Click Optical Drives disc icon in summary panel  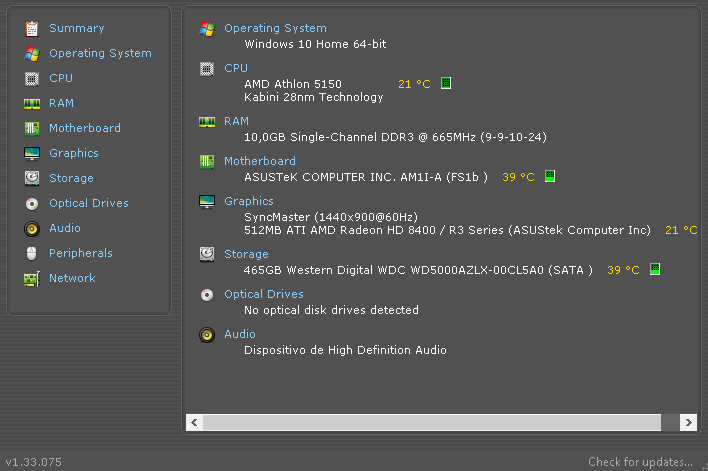(x=207, y=295)
